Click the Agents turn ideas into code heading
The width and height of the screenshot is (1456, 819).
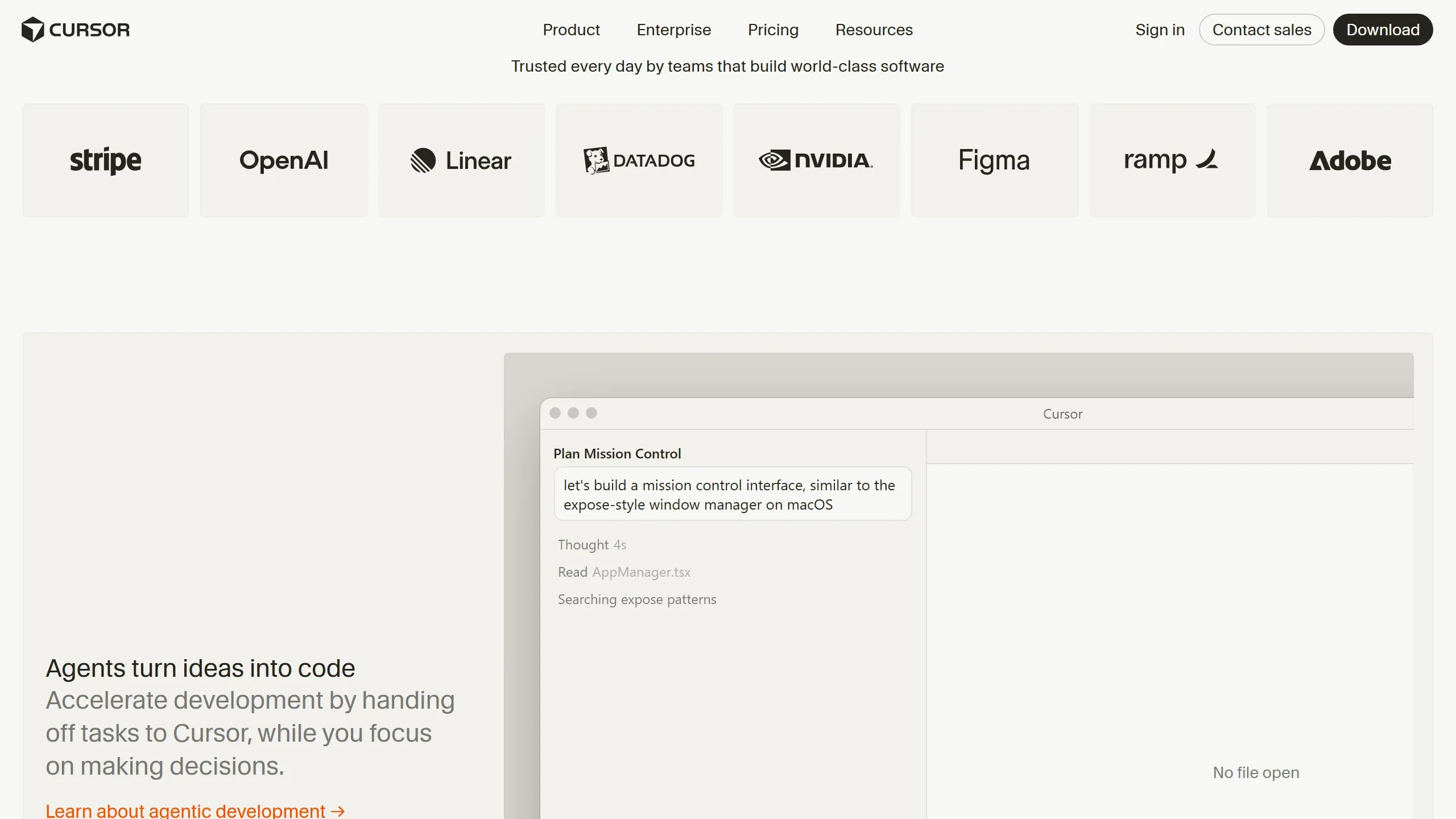(x=200, y=668)
